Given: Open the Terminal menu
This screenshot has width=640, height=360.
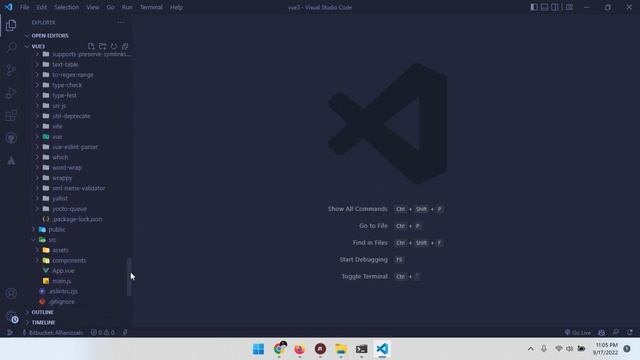Looking at the screenshot, I should [x=151, y=7].
